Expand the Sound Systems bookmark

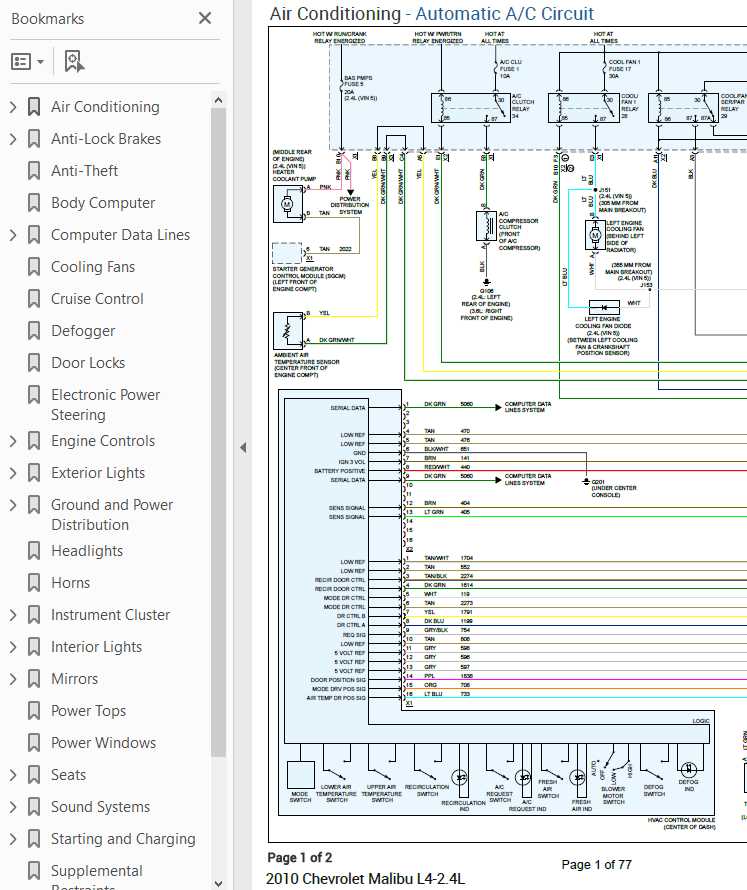coord(13,807)
